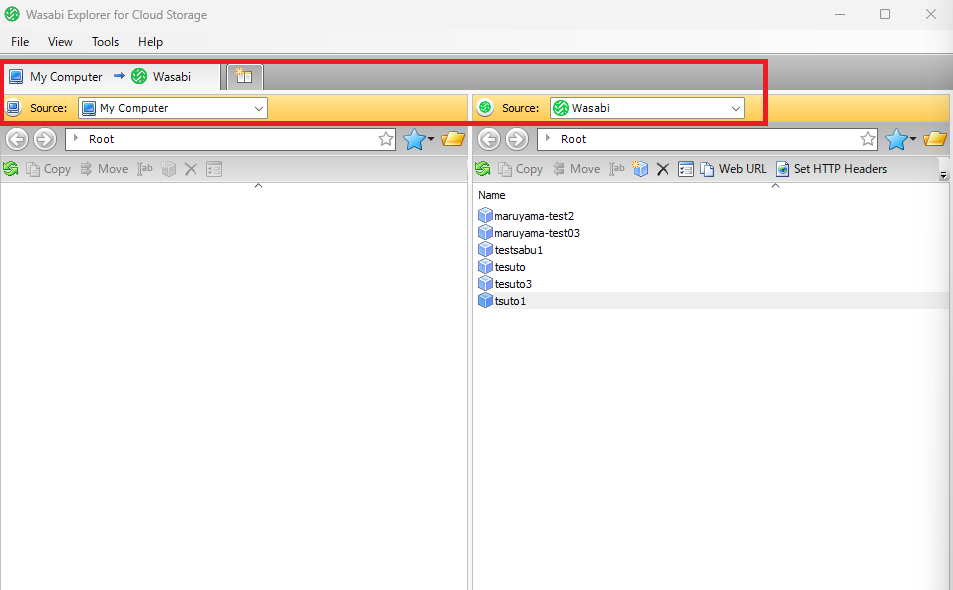Open the folder browse icon in left pane

point(453,139)
